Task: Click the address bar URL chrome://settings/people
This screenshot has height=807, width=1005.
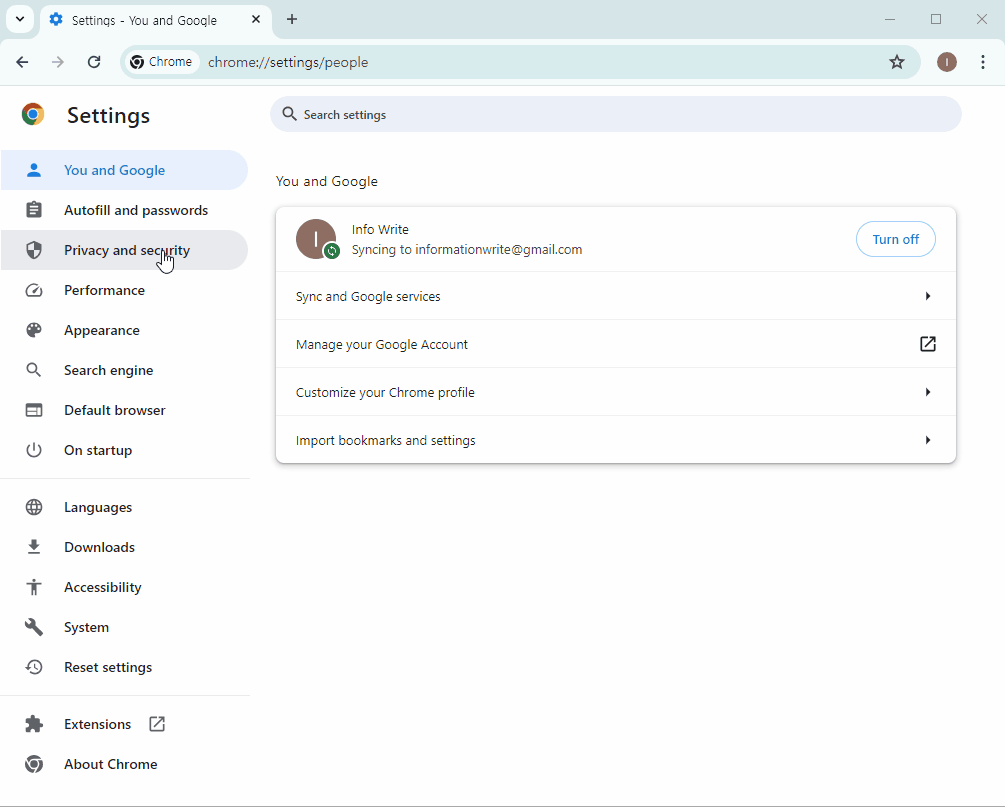Action: point(288,62)
